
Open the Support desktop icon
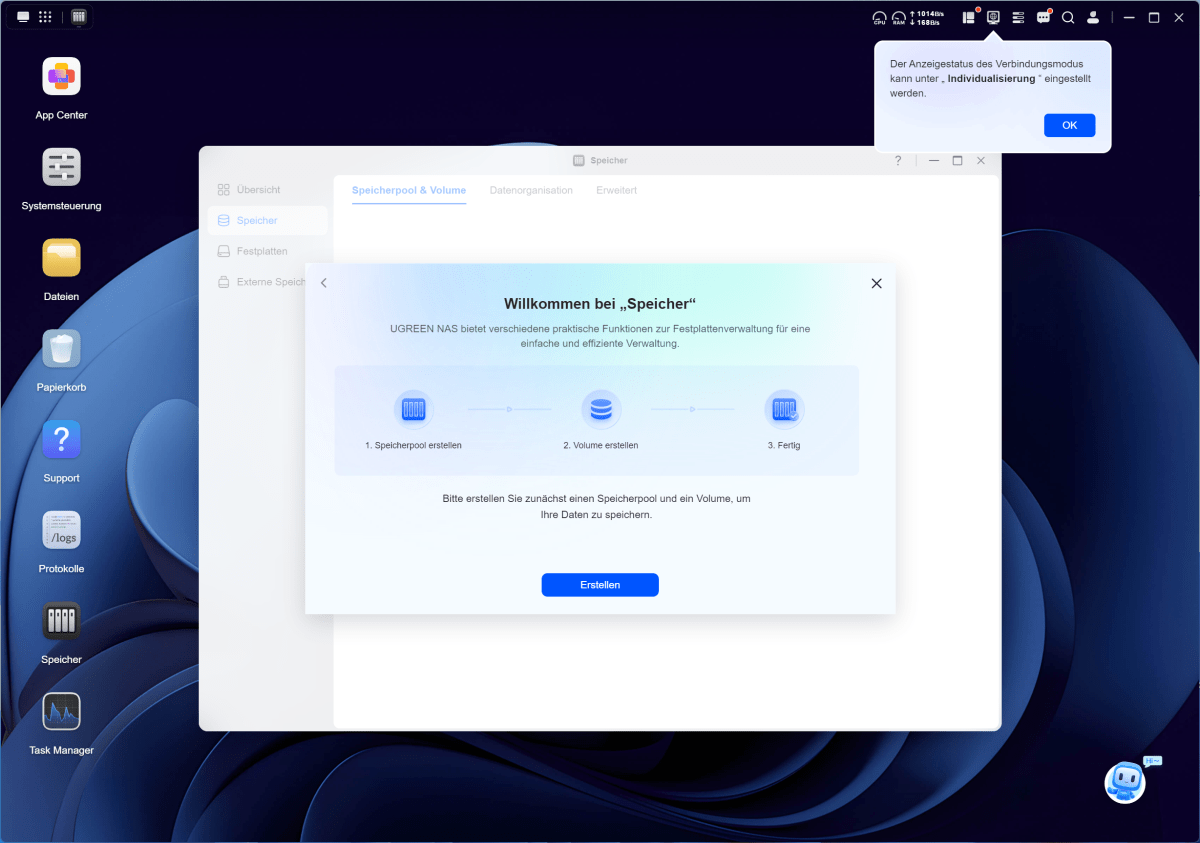(61, 440)
